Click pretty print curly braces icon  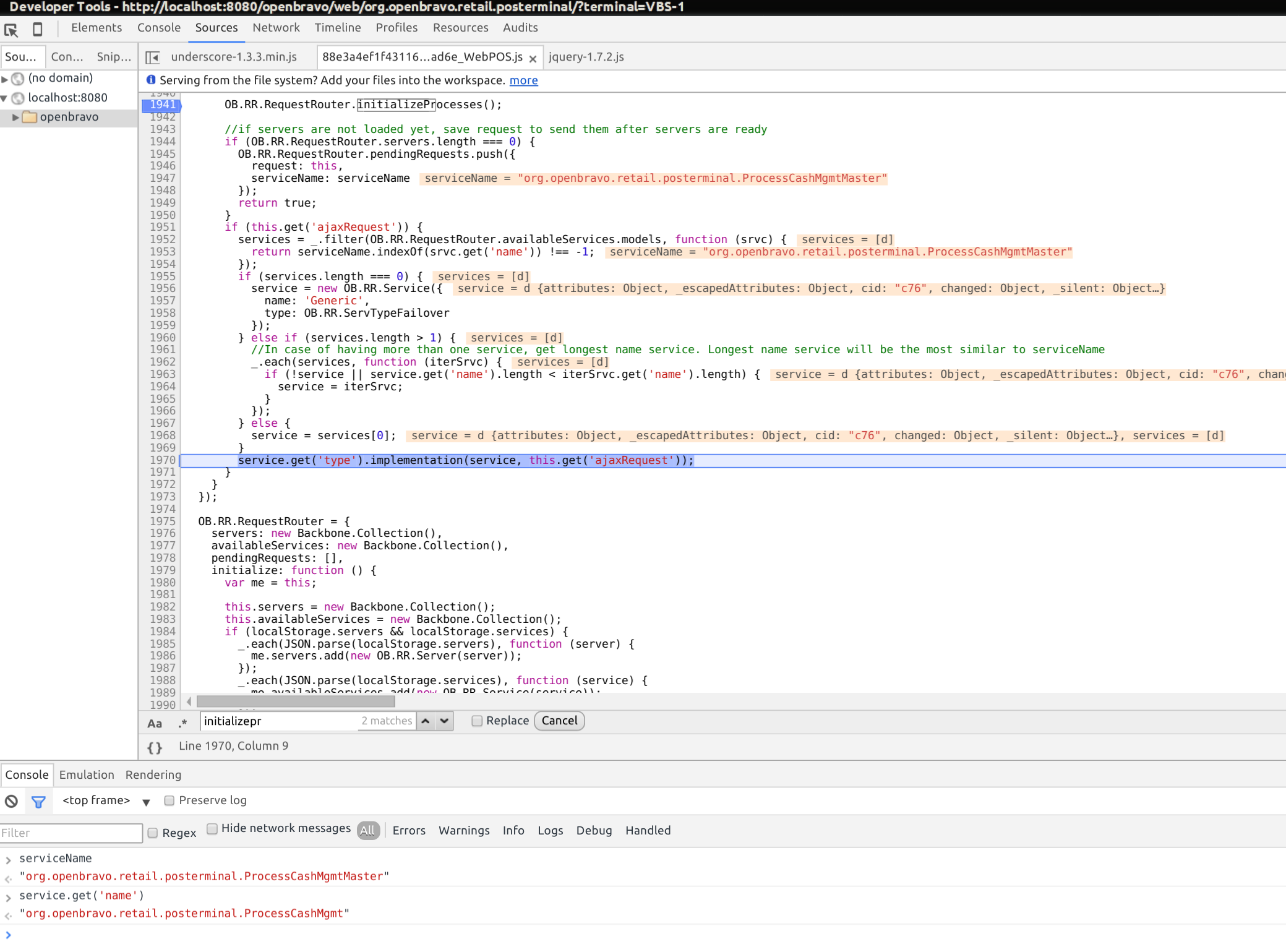click(155, 747)
